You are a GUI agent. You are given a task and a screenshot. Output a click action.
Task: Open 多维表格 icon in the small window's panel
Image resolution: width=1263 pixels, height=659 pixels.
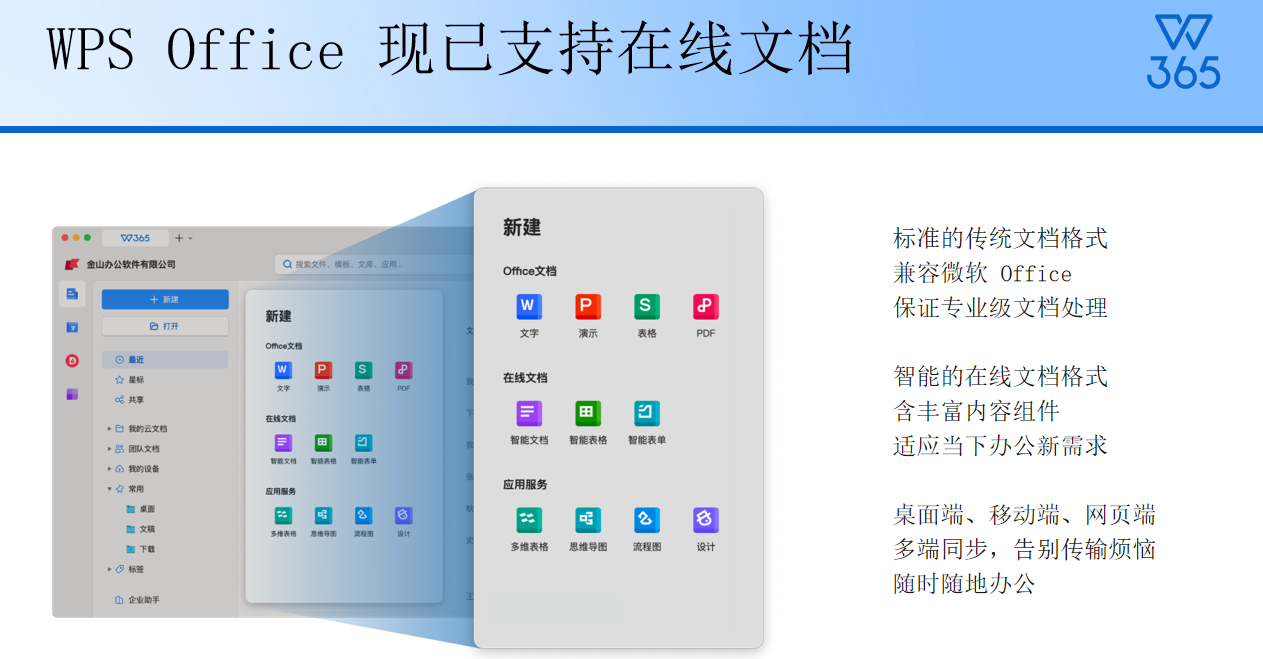pos(283,515)
